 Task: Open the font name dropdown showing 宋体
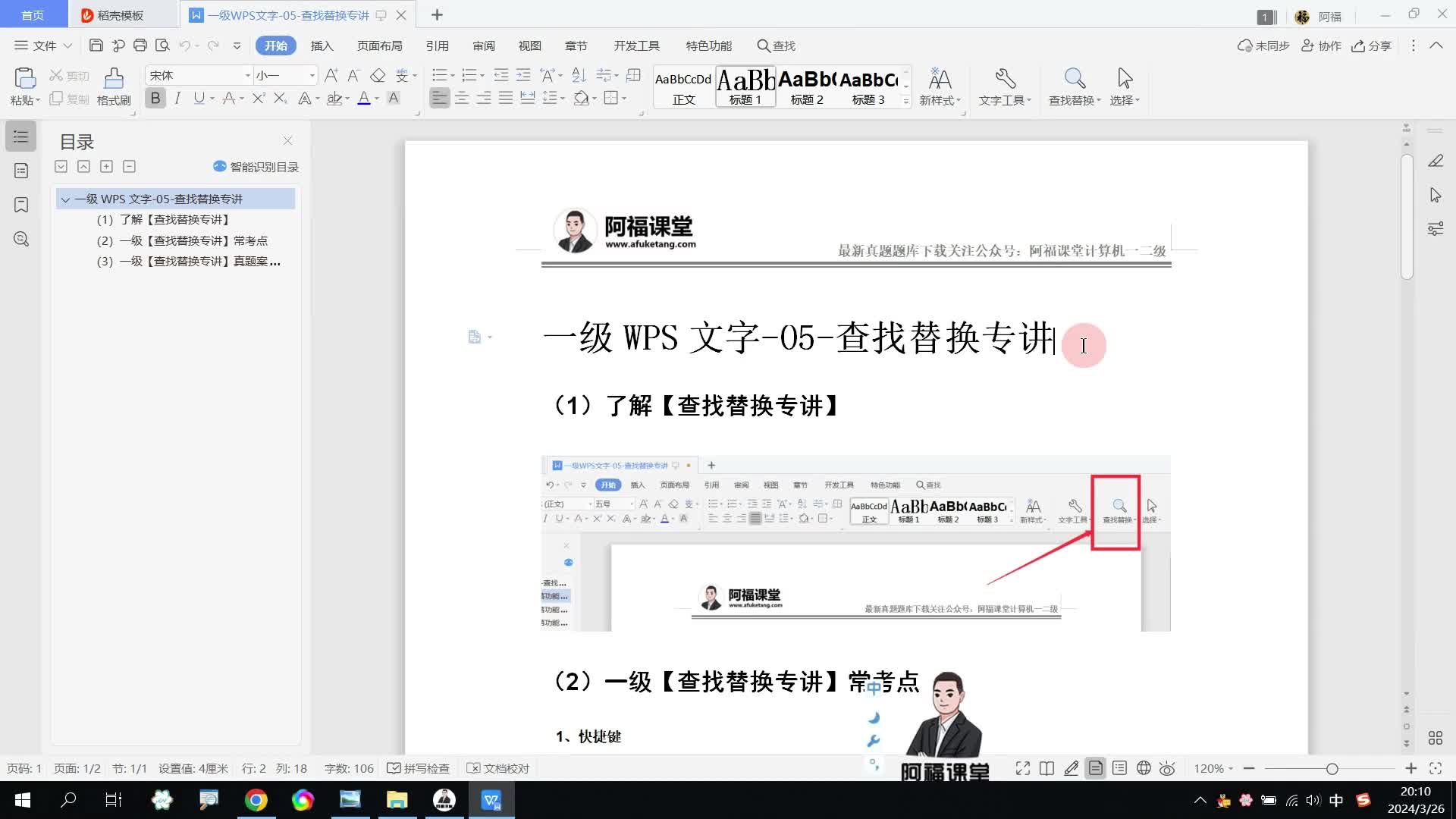247,75
